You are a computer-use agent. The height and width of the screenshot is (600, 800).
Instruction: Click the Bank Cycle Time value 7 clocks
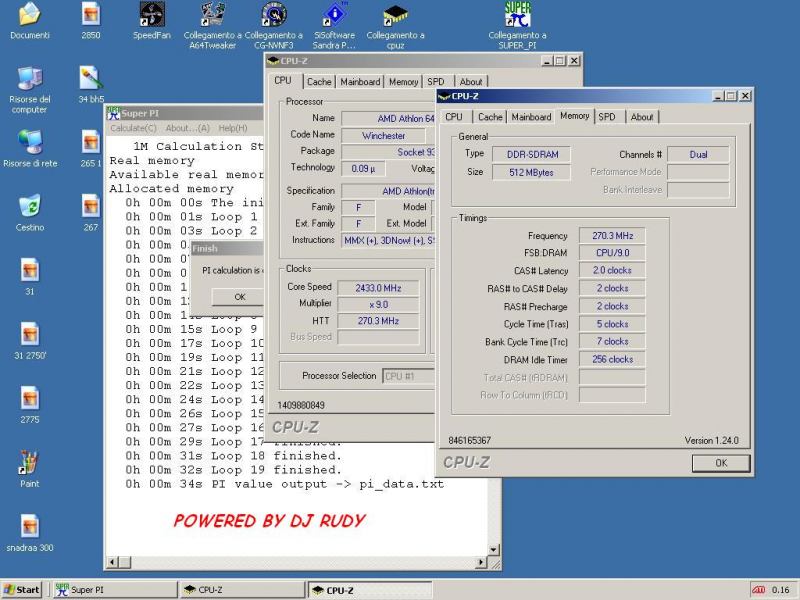612,341
